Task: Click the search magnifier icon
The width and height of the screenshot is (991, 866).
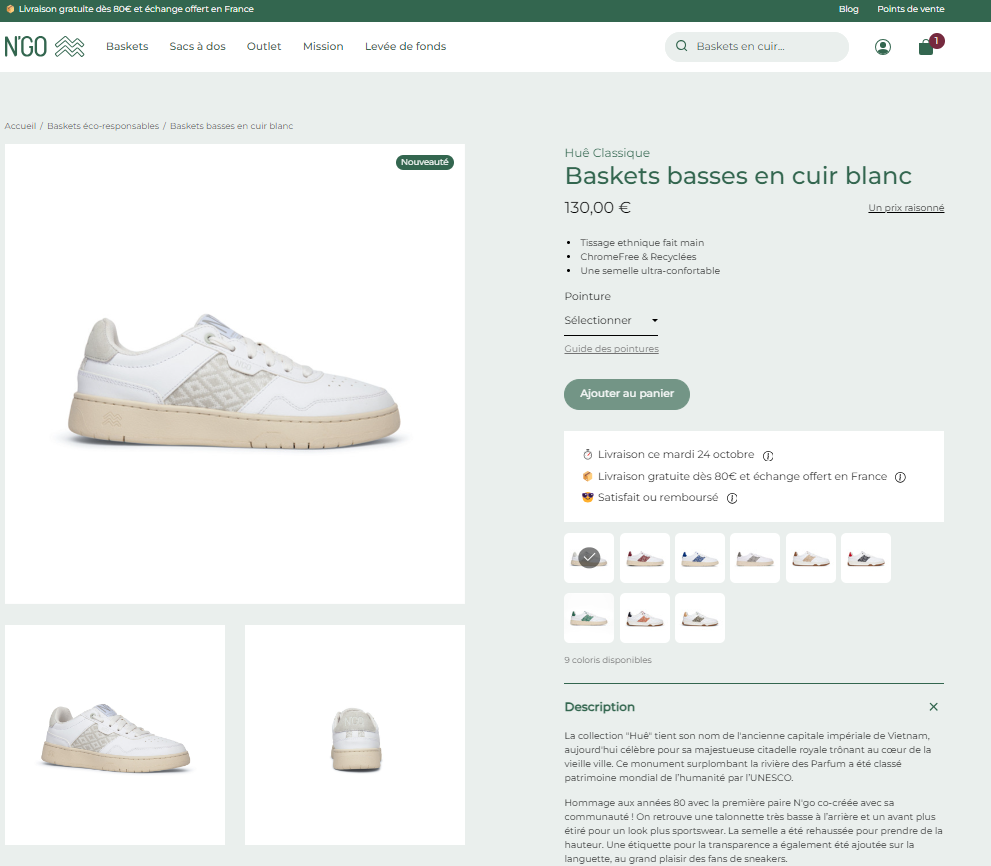Action: tap(682, 46)
